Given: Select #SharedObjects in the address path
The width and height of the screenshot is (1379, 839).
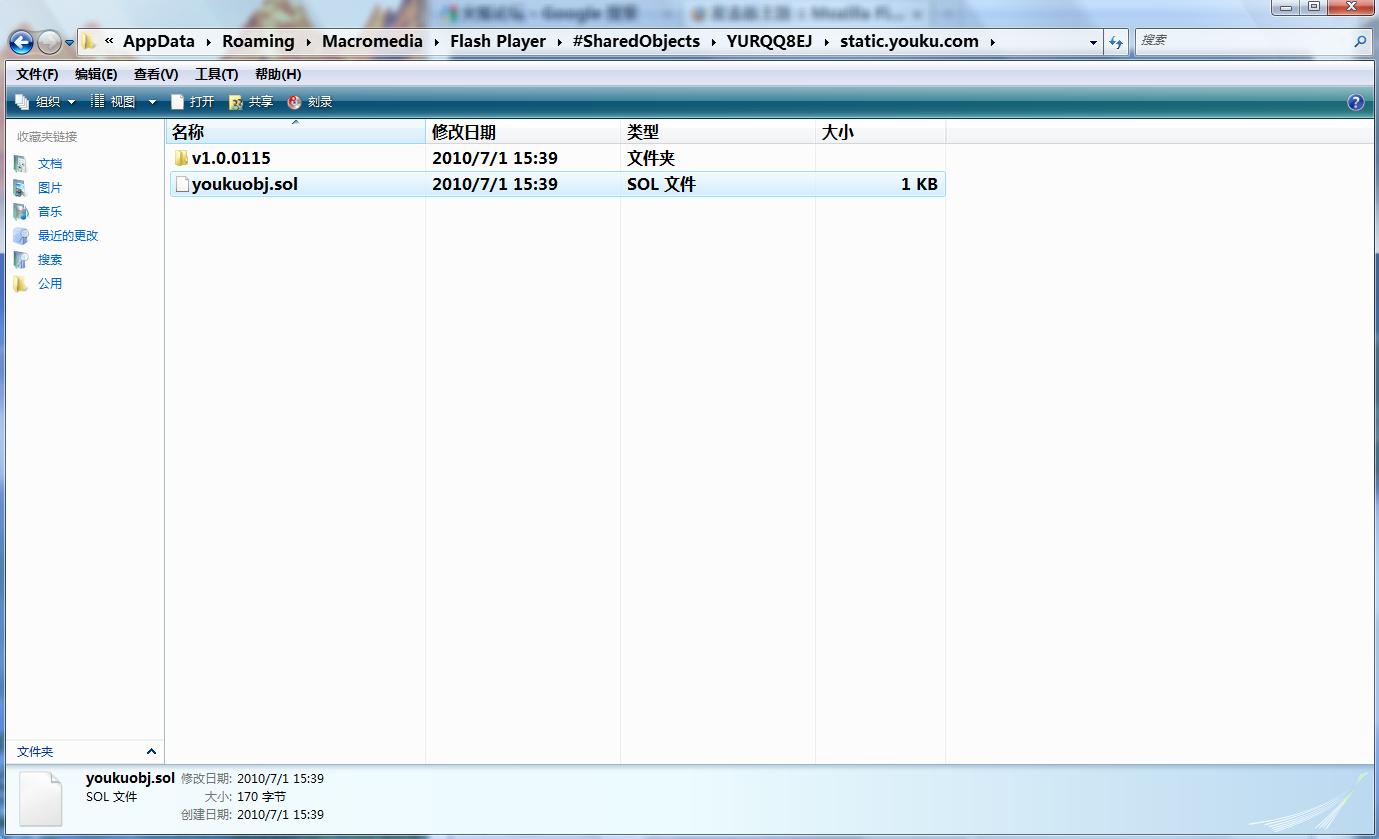Looking at the screenshot, I should 636,41.
